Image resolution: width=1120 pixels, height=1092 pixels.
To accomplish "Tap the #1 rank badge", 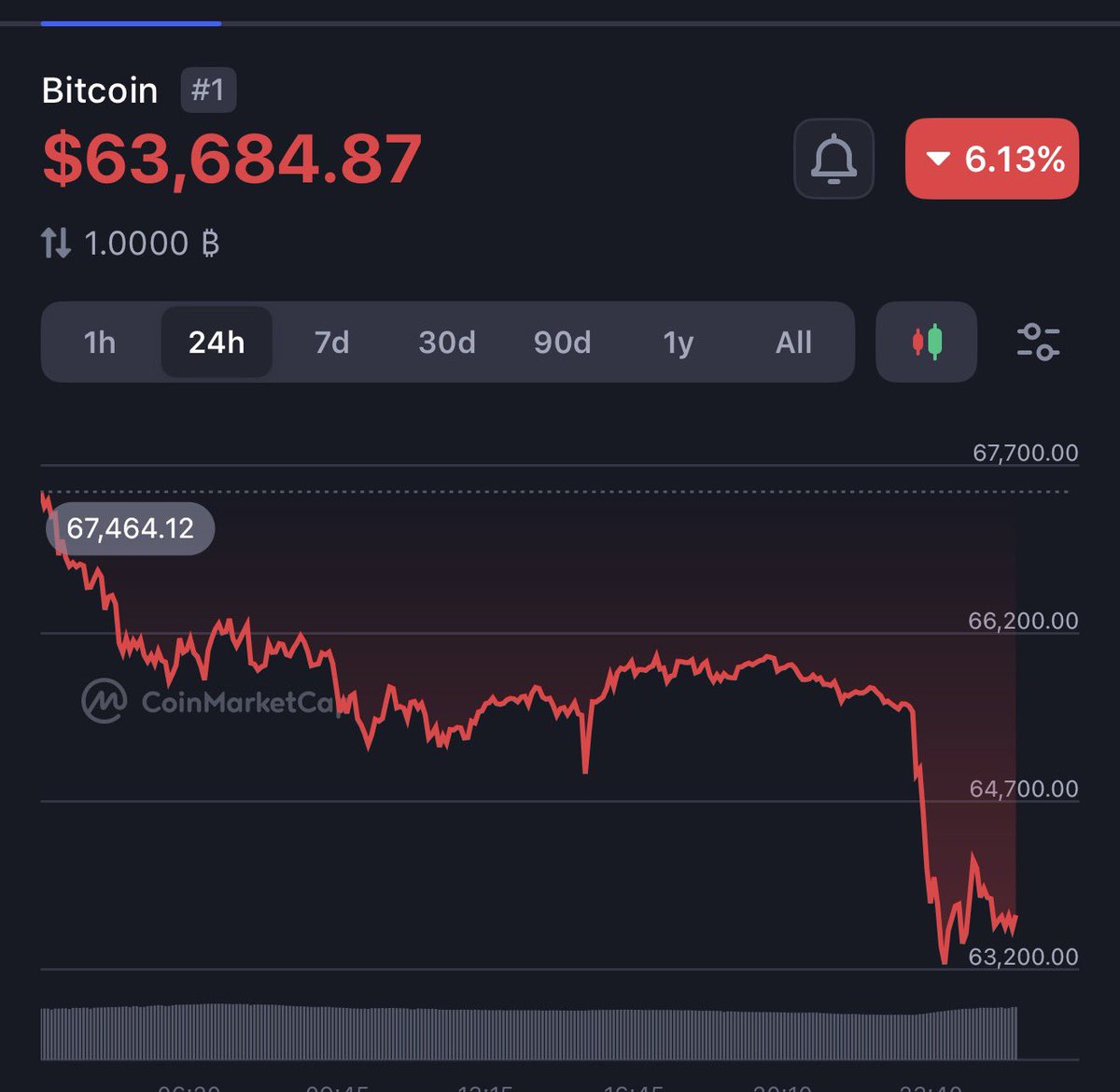I will click(207, 91).
